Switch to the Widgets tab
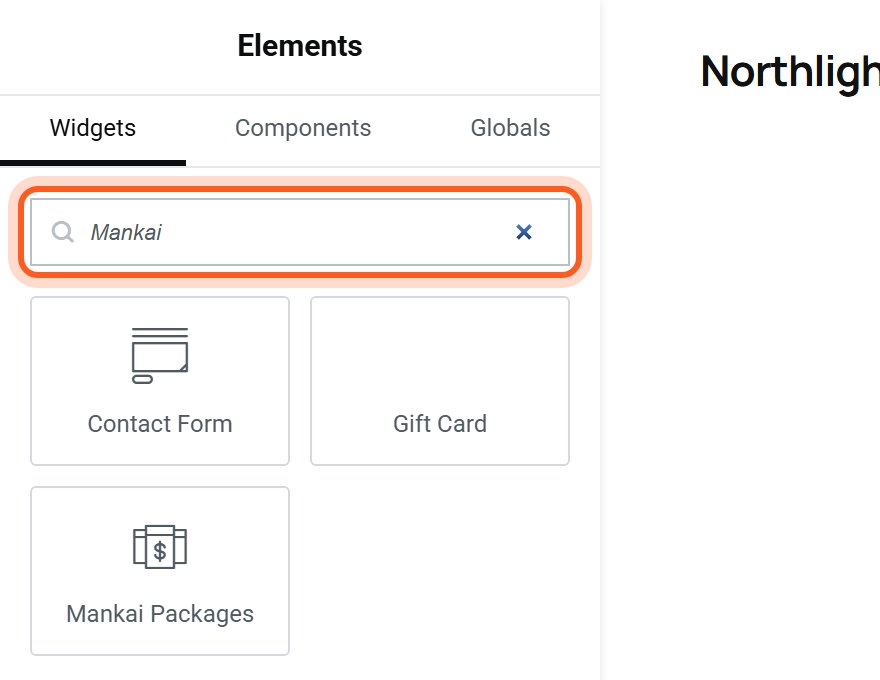Screen dimensions: 880x680 point(93,128)
